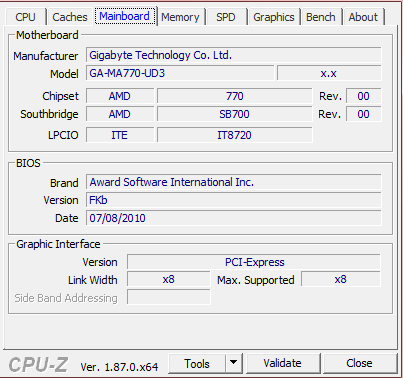403x378 pixels.
Task: Click the BIOS Version field FKb
Action: pos(234,200)
